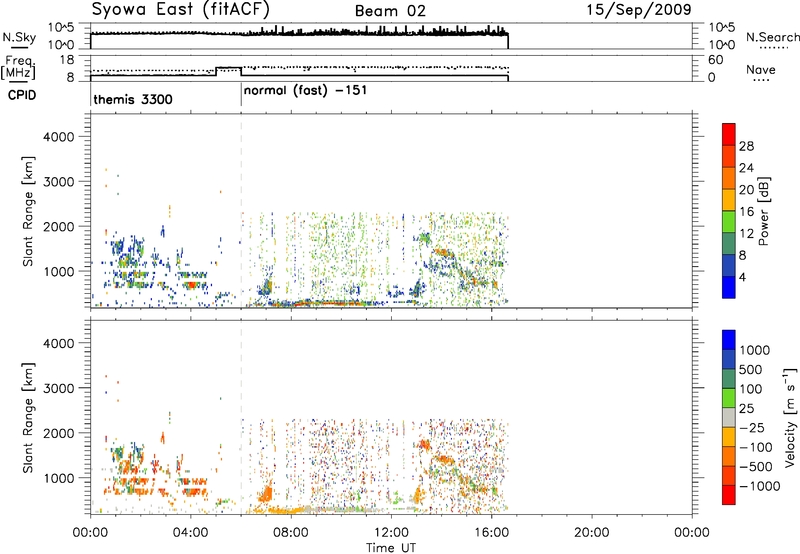Click the "16" tick on Power colorbar
800x554 pixels.
746,212
